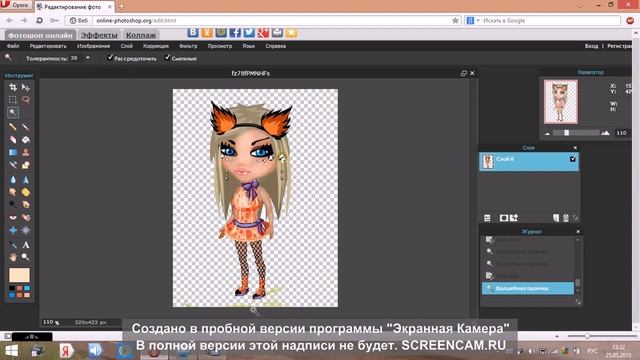Open the Редактировать menu

point(48,46)
